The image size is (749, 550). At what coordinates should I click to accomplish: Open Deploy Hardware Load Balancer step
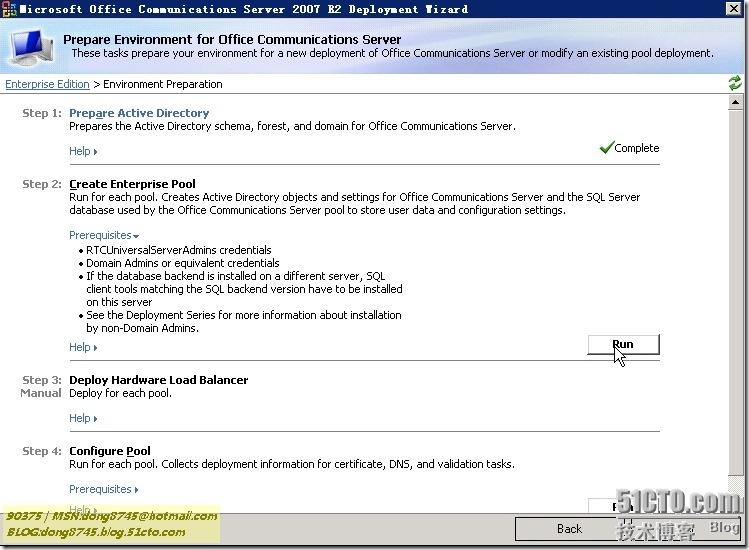click(x=159, y=380)
